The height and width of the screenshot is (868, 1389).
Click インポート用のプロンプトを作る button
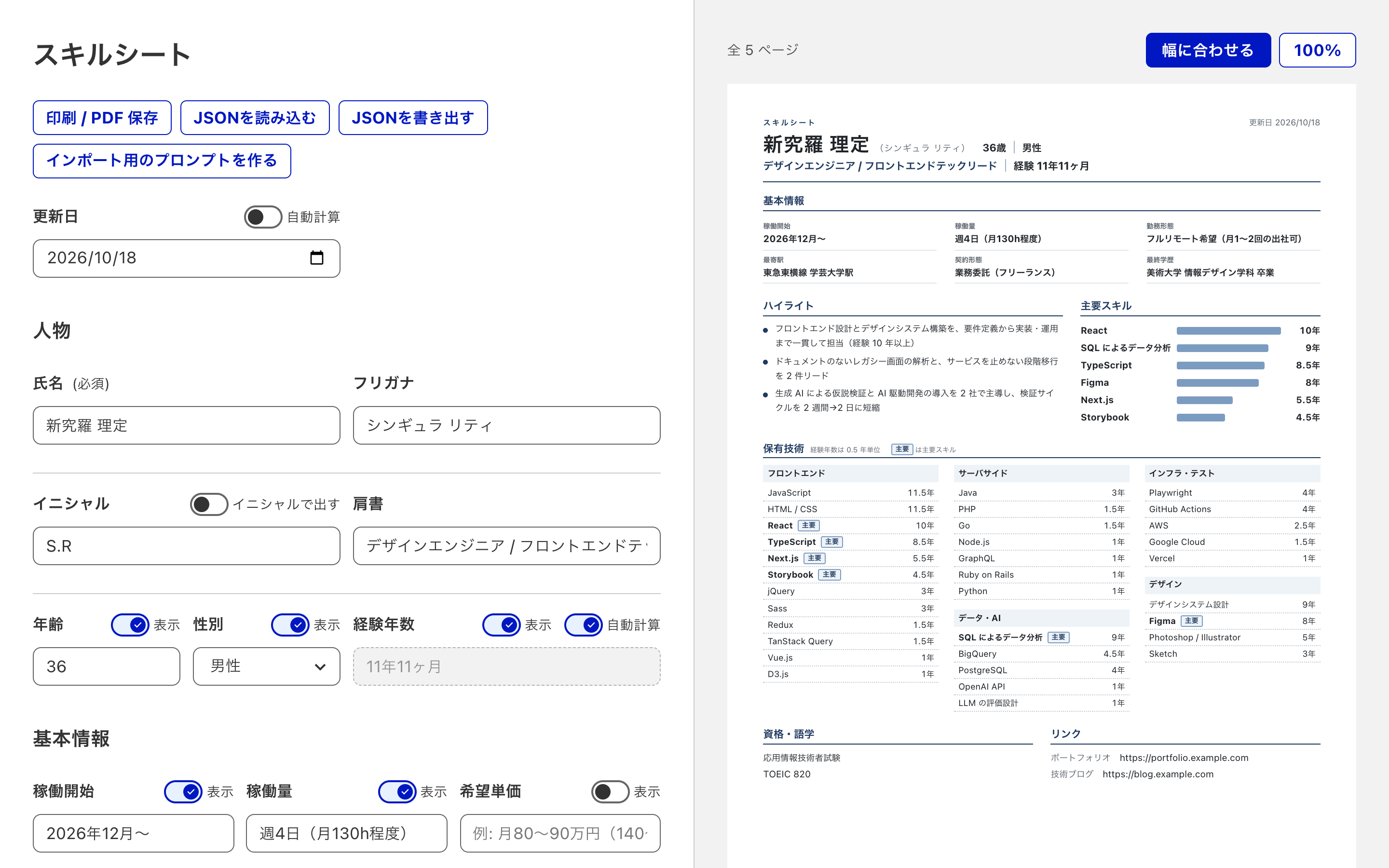click(162, 161)
